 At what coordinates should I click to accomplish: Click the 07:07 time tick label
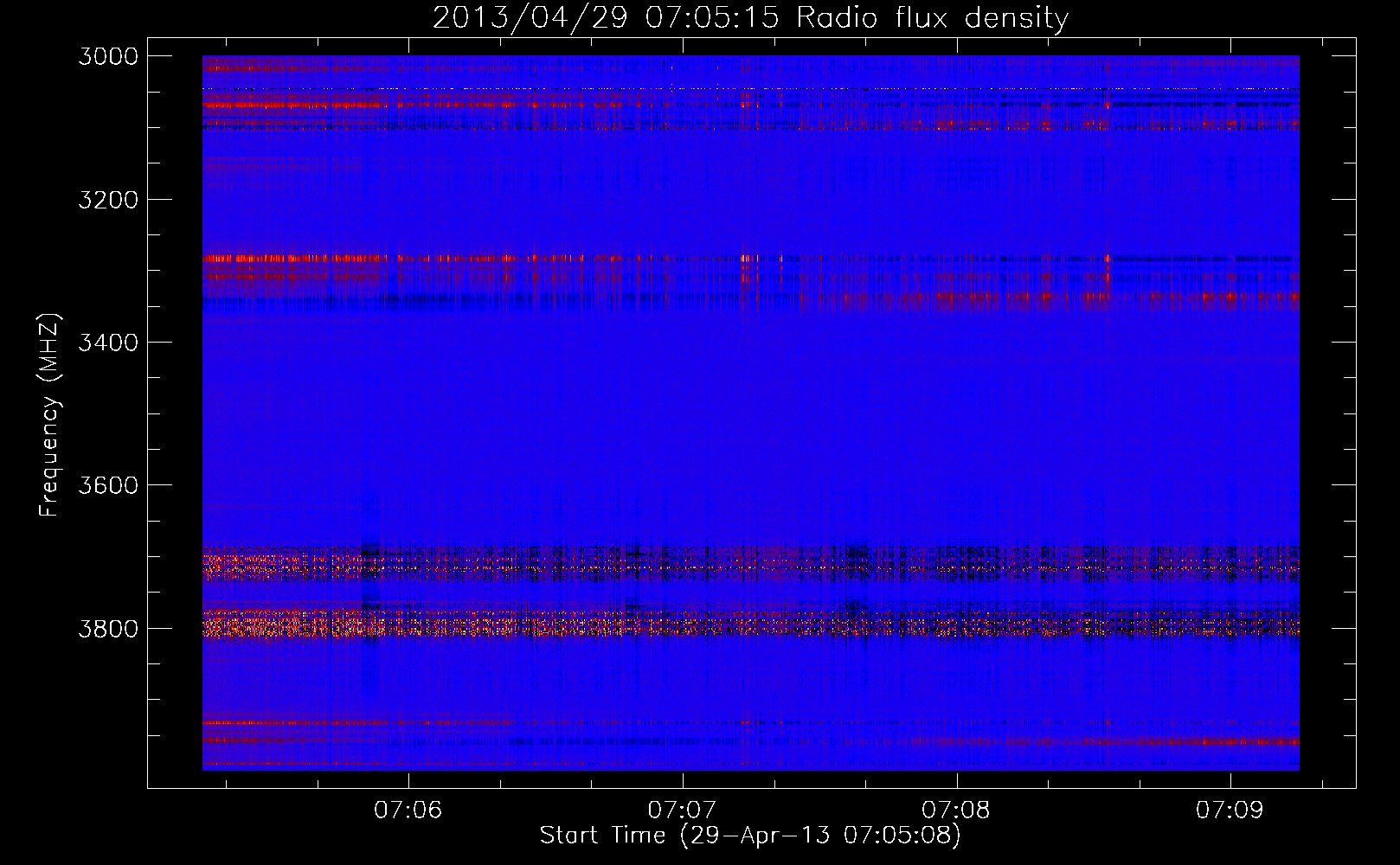pos(682,810)
